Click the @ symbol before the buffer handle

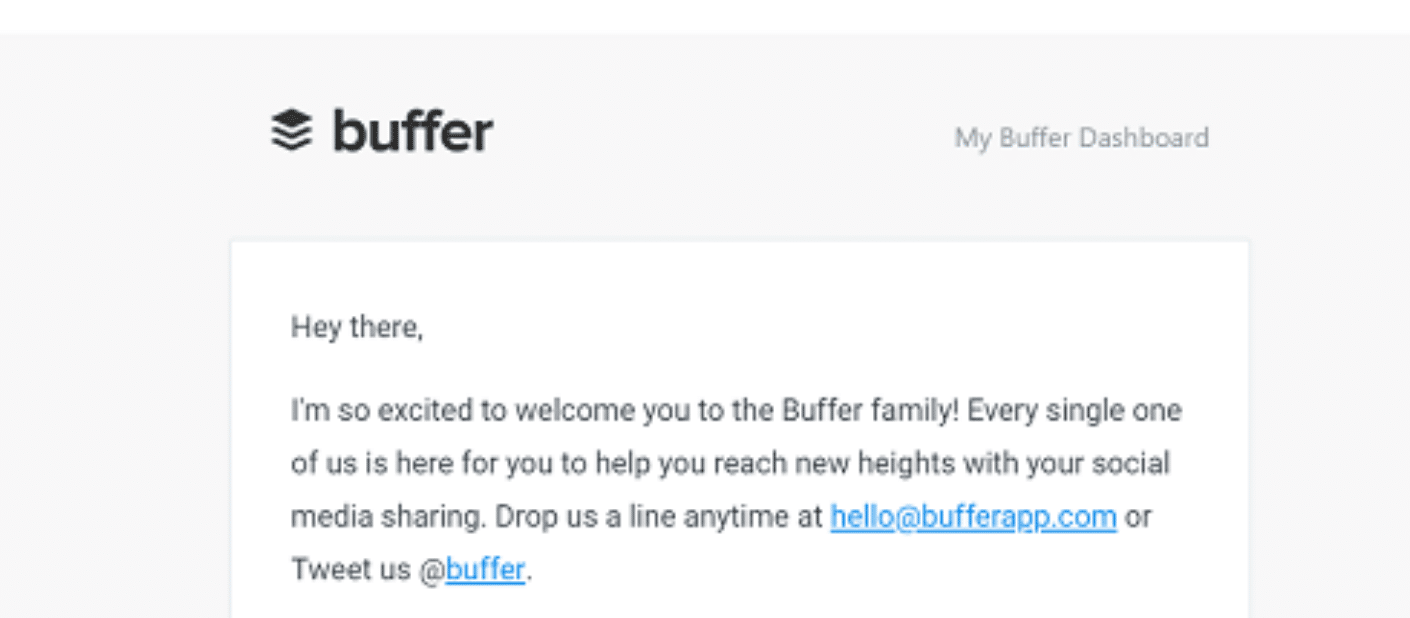tap(432, 570)
